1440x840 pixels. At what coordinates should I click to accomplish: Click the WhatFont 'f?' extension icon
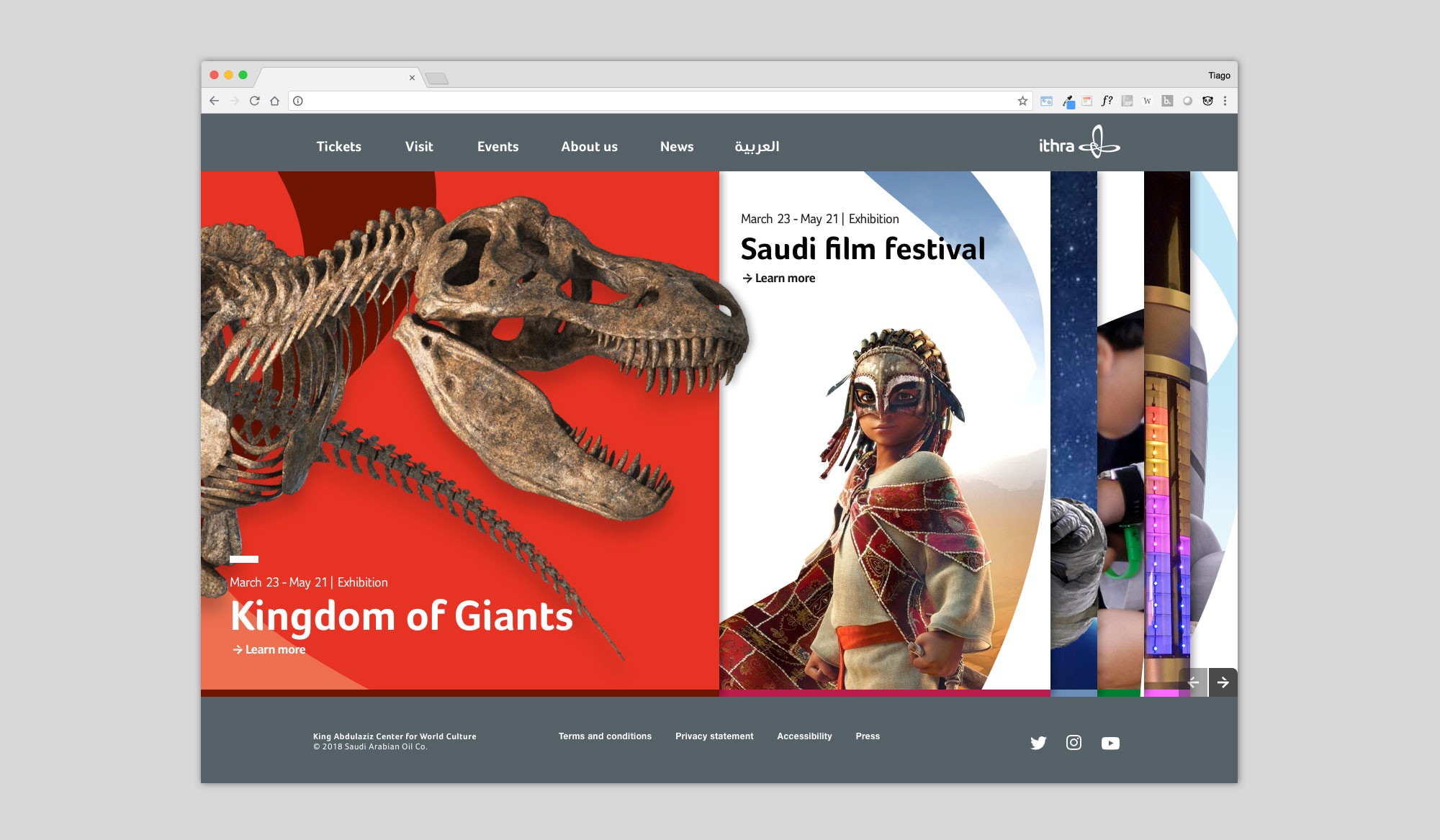pyautogui.click(x=1107, y=101)
